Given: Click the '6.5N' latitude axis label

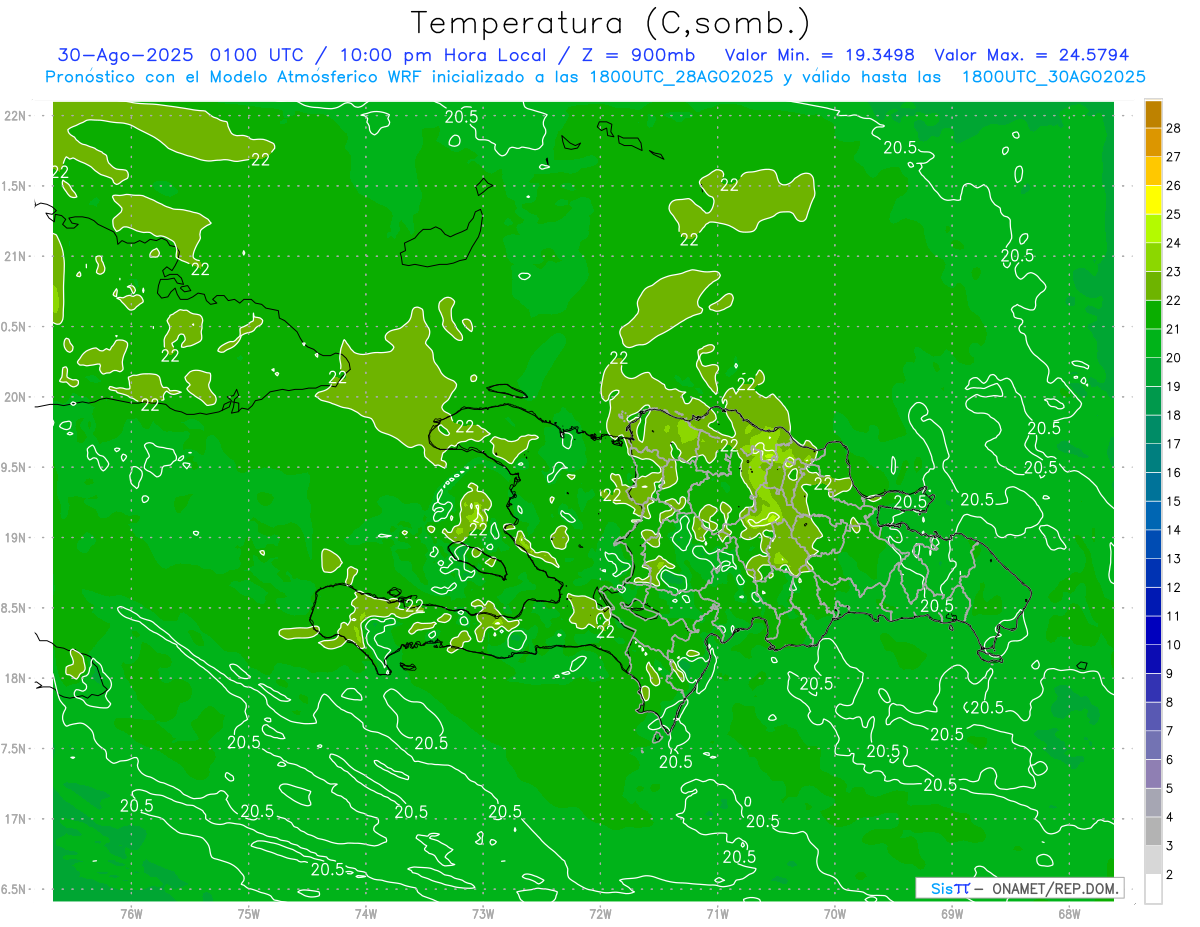Looking at the screenshot, I should click(x=14, y=889).
